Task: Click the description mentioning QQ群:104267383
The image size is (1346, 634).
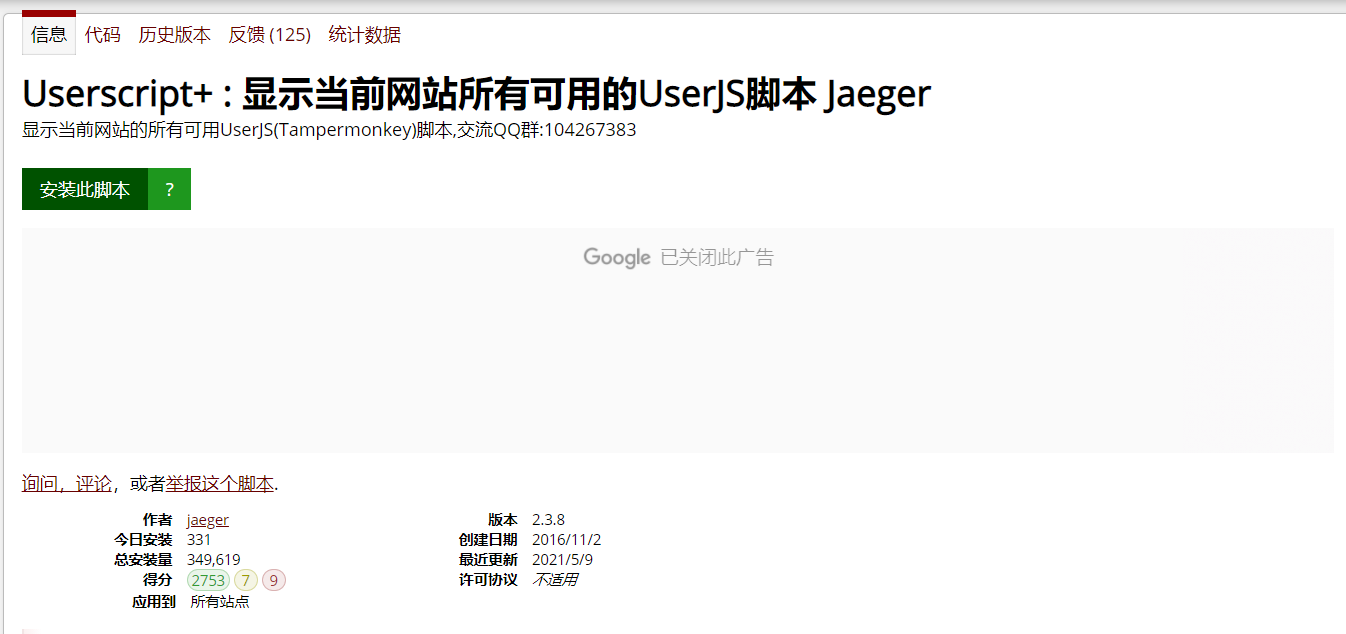Action: [x=329, y=130]
